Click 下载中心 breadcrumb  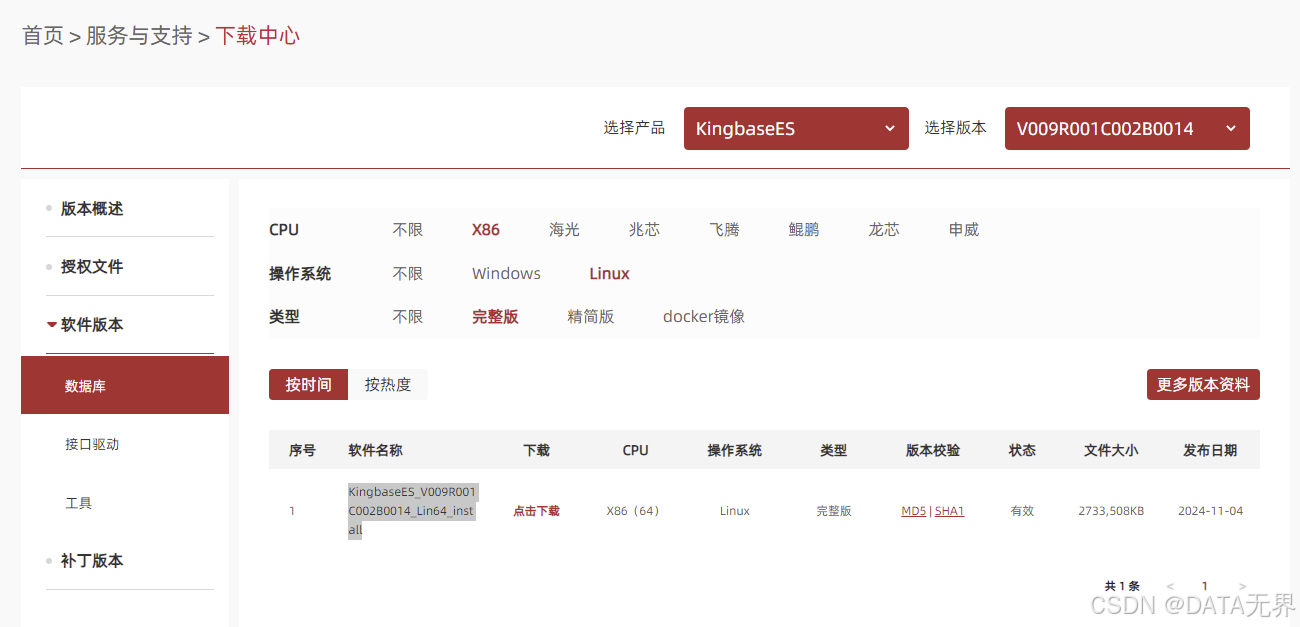[x=257, y=36]
